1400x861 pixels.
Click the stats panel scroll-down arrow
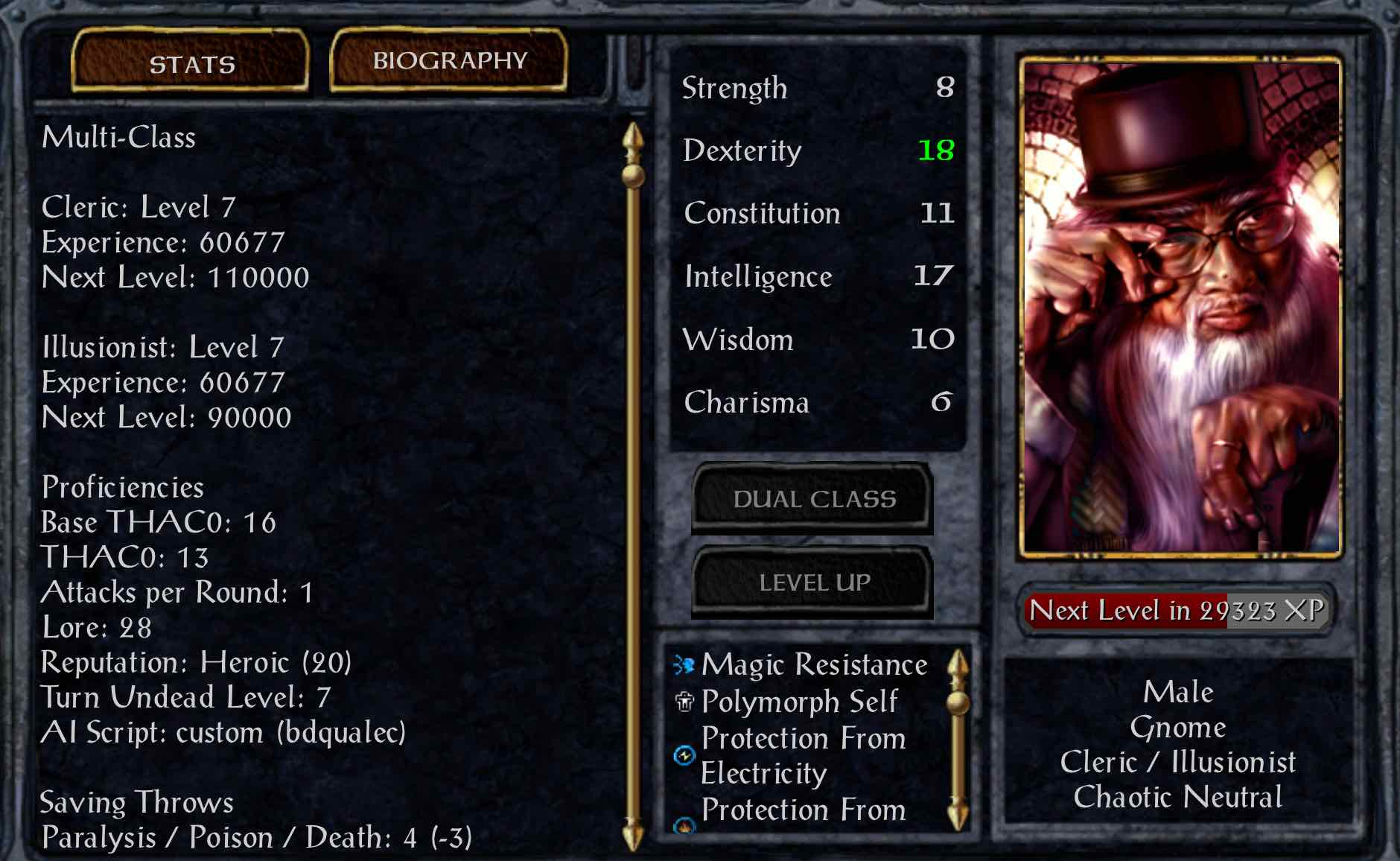[x=633, y=834]
